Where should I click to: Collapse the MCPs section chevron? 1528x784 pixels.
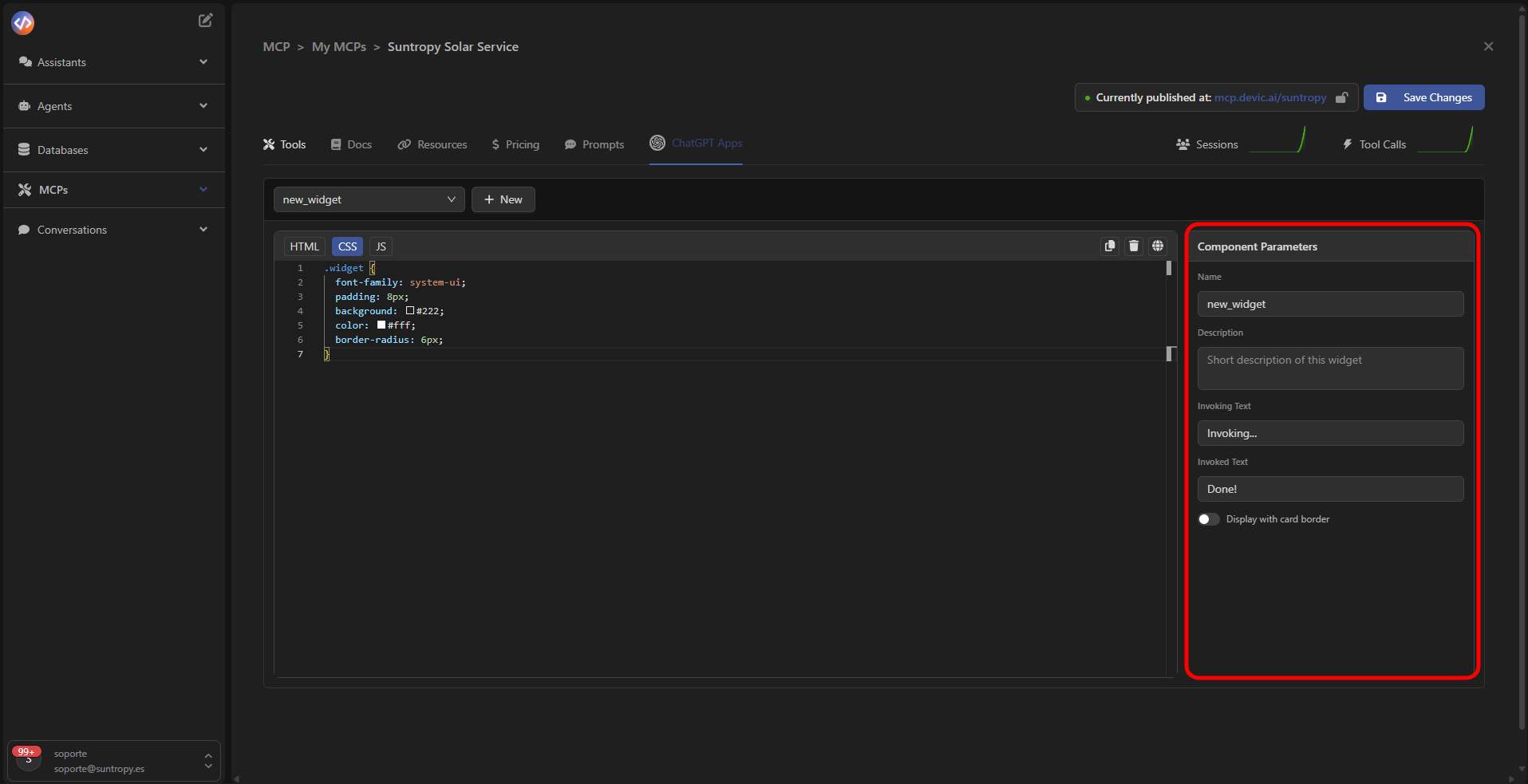(203, 189)
